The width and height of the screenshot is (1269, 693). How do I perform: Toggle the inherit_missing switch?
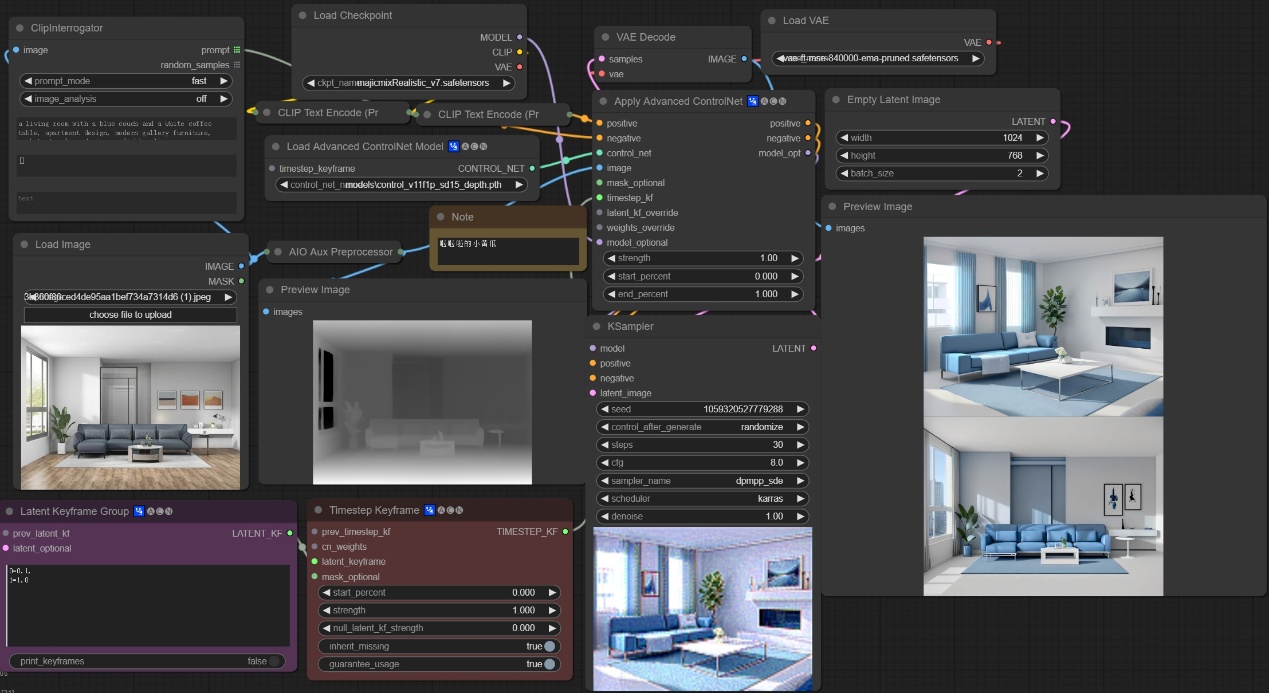[x=549, y=646]
